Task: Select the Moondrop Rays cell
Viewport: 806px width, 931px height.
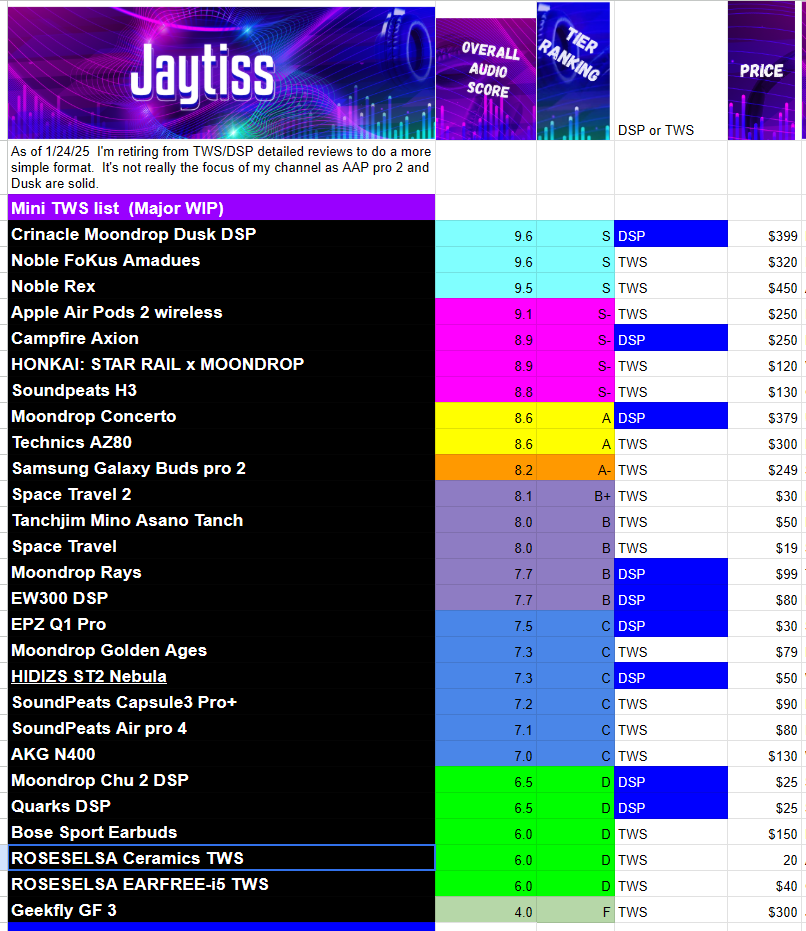Action: click(222, 572)
